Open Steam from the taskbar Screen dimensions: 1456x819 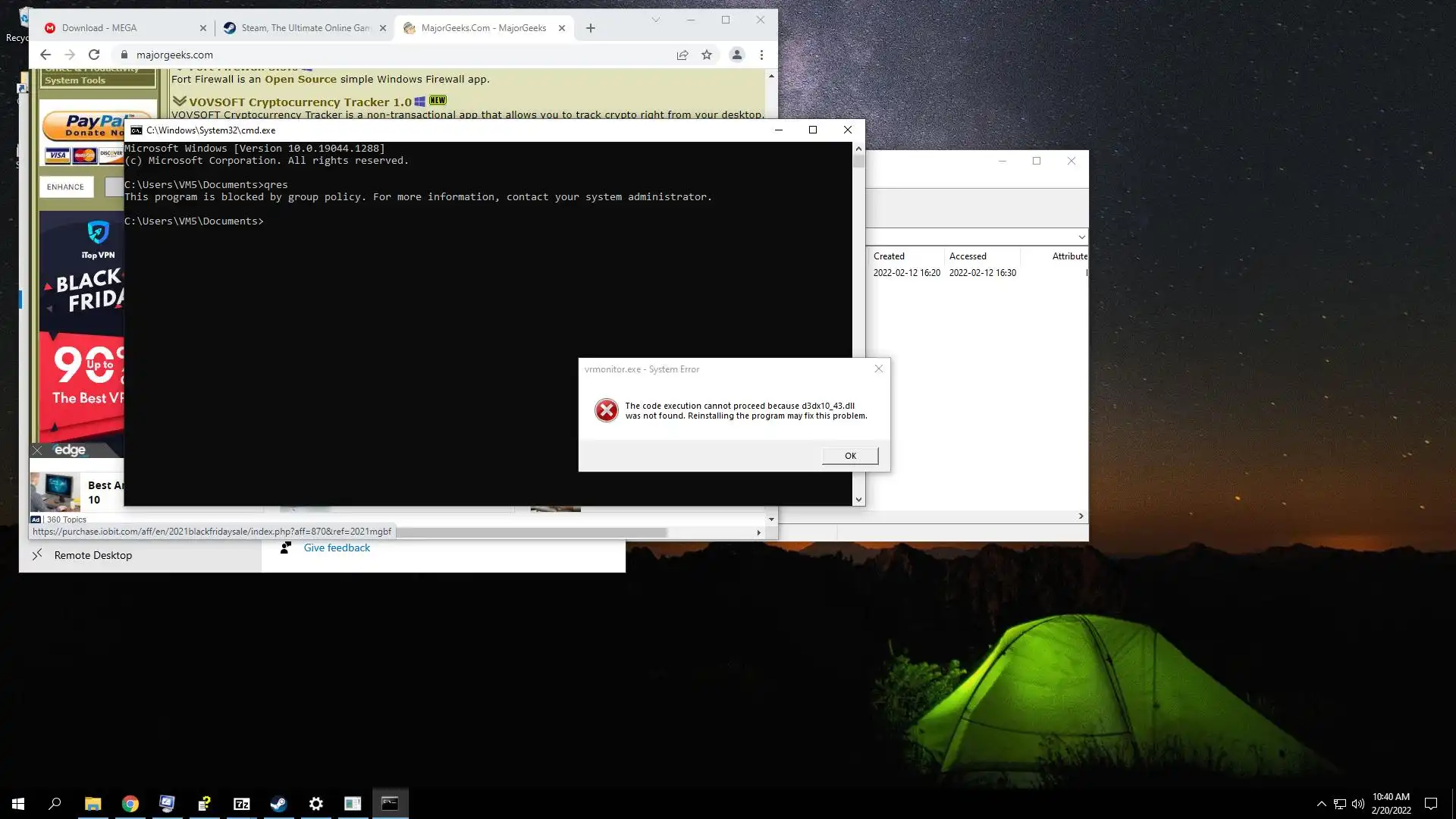click(x=278, y=804)
